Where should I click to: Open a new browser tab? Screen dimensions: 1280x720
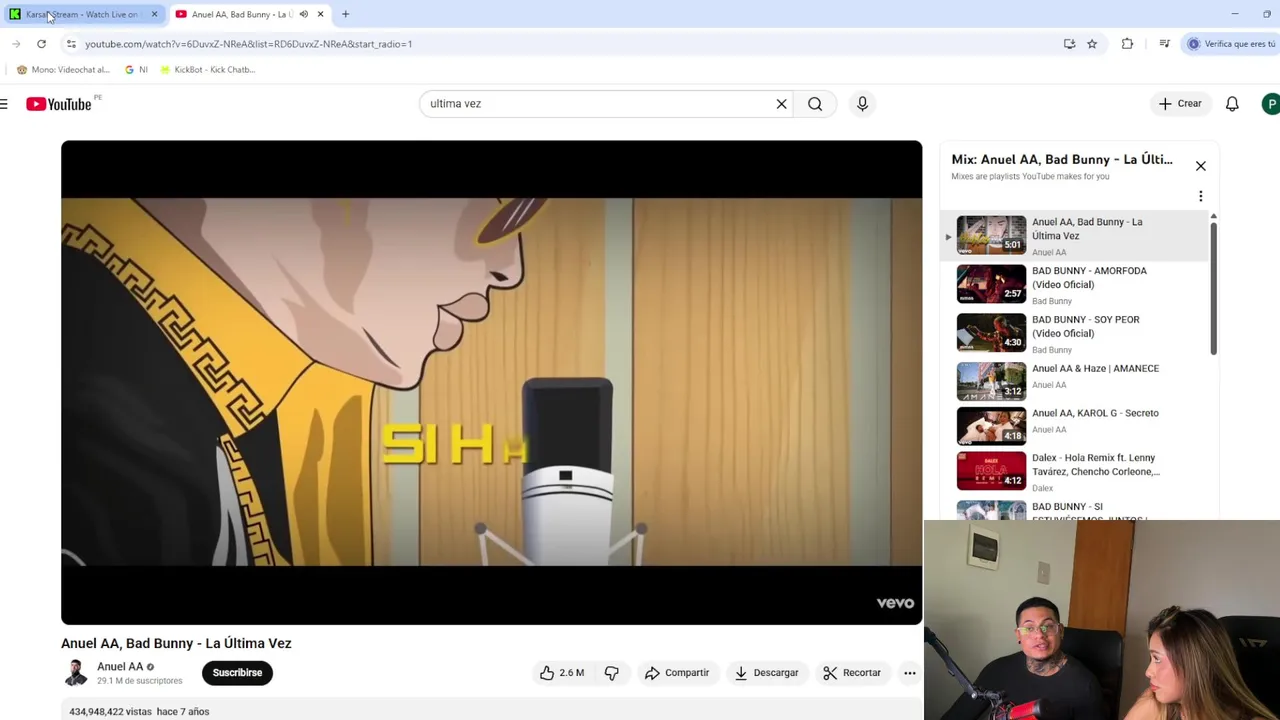(345, 14)
